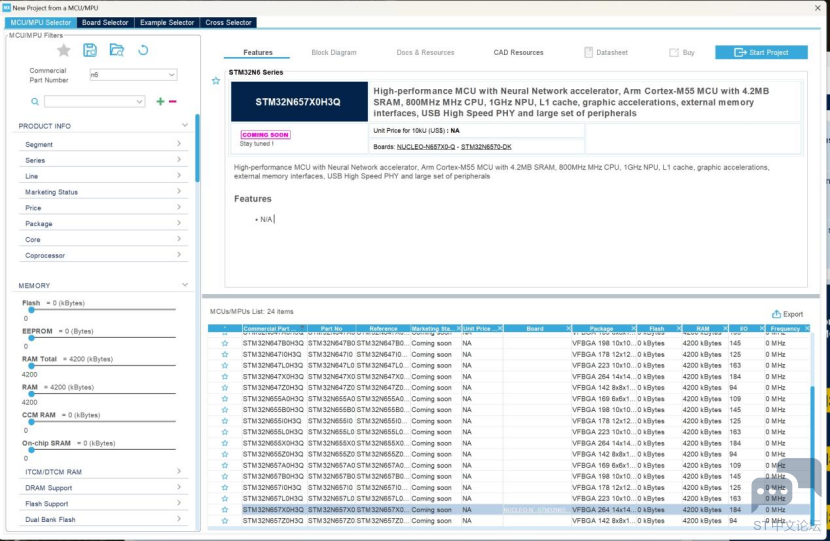The image size is (830, 541).
Task: Open the Block Diagram tab
Action: 334,52
